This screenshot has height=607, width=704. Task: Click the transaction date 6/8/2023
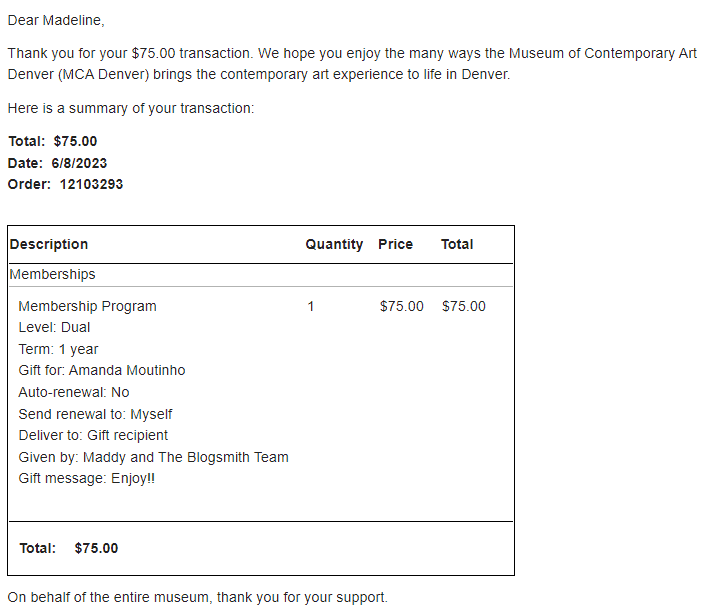pyautogui.click(x=79, y=163)
